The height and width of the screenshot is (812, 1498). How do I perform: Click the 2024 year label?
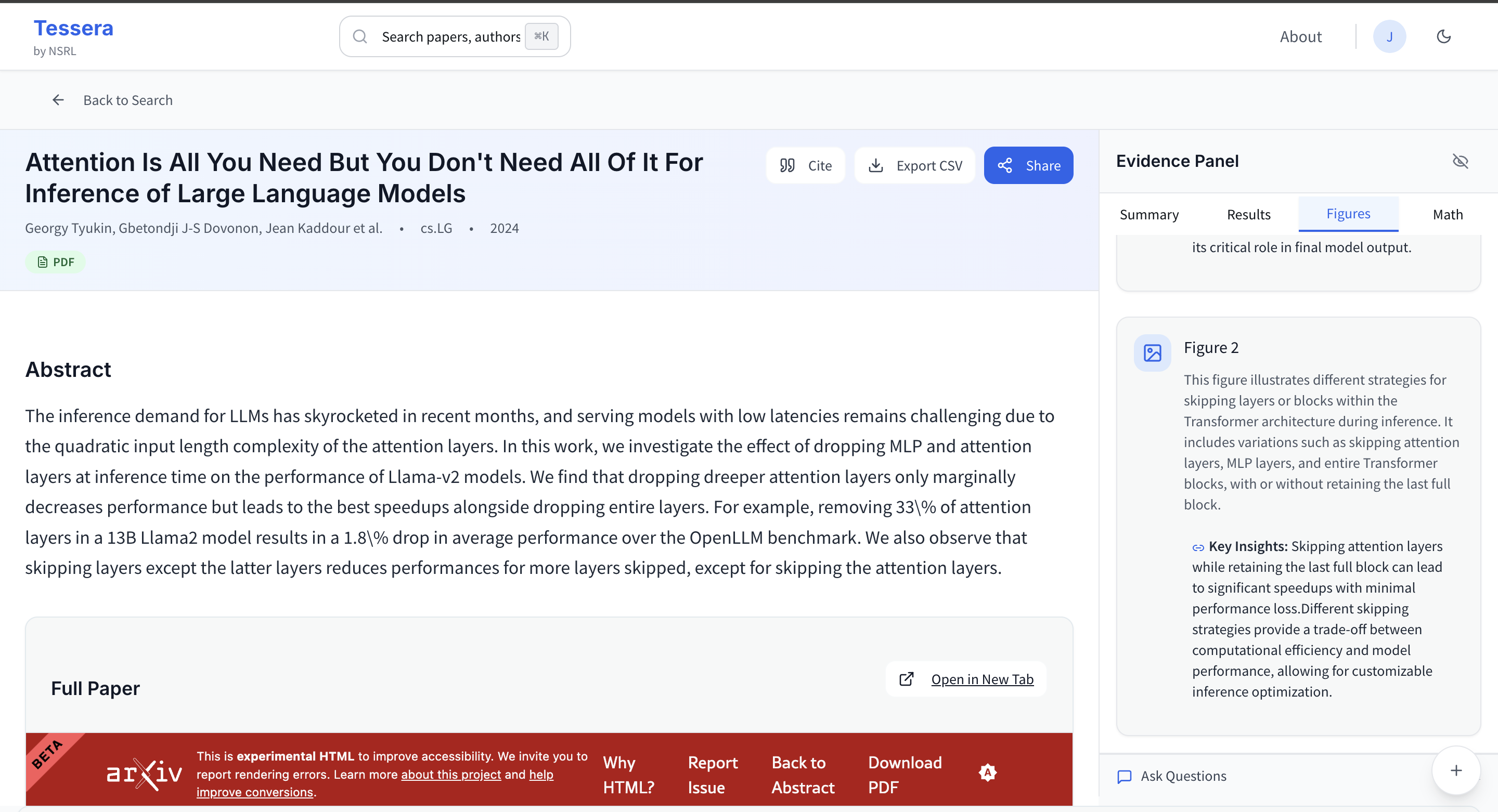(504, 228)
